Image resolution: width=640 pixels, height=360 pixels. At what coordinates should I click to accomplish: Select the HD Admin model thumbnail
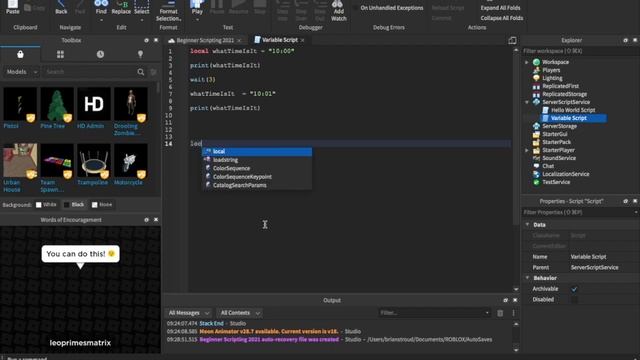93,104
